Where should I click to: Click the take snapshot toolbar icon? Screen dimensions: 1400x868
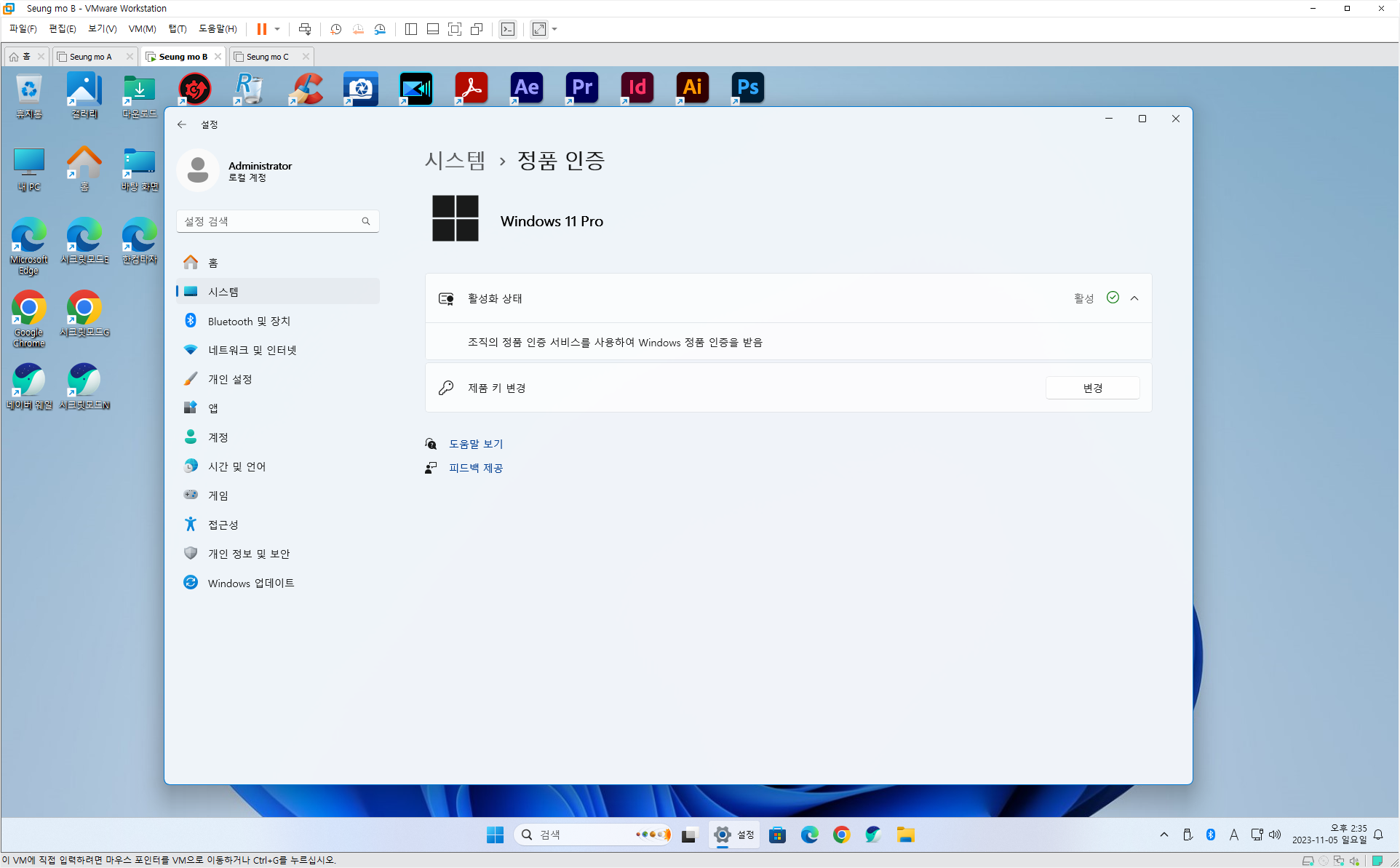coord(335,29)
